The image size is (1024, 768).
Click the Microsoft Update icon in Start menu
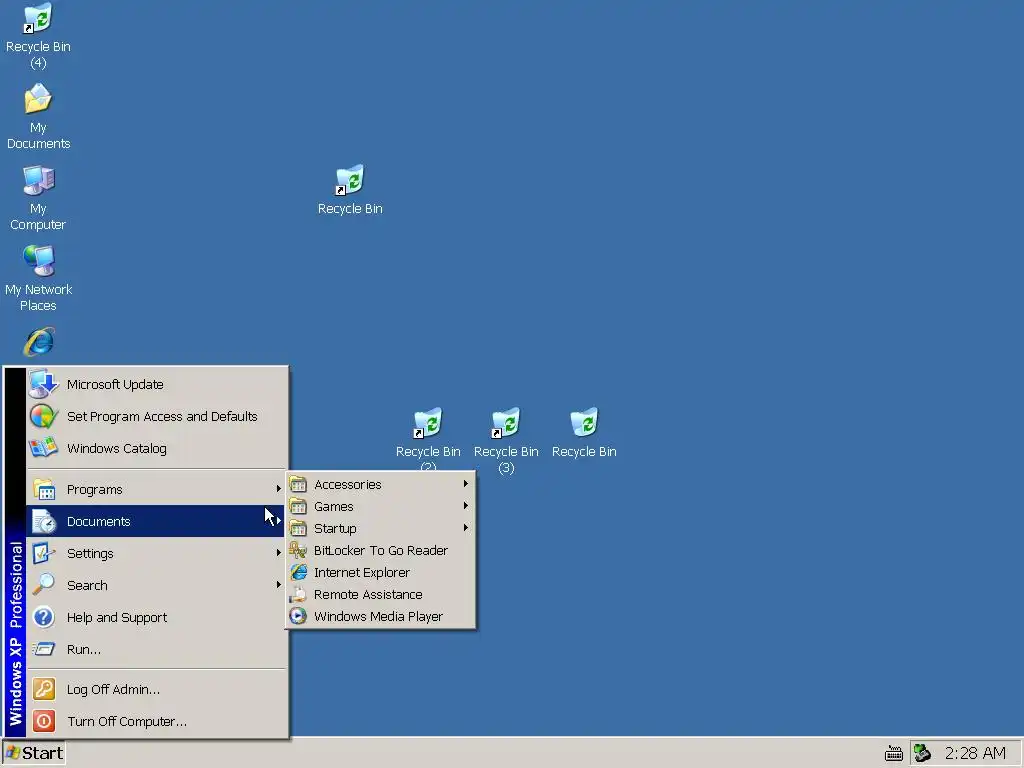(44, 384)
